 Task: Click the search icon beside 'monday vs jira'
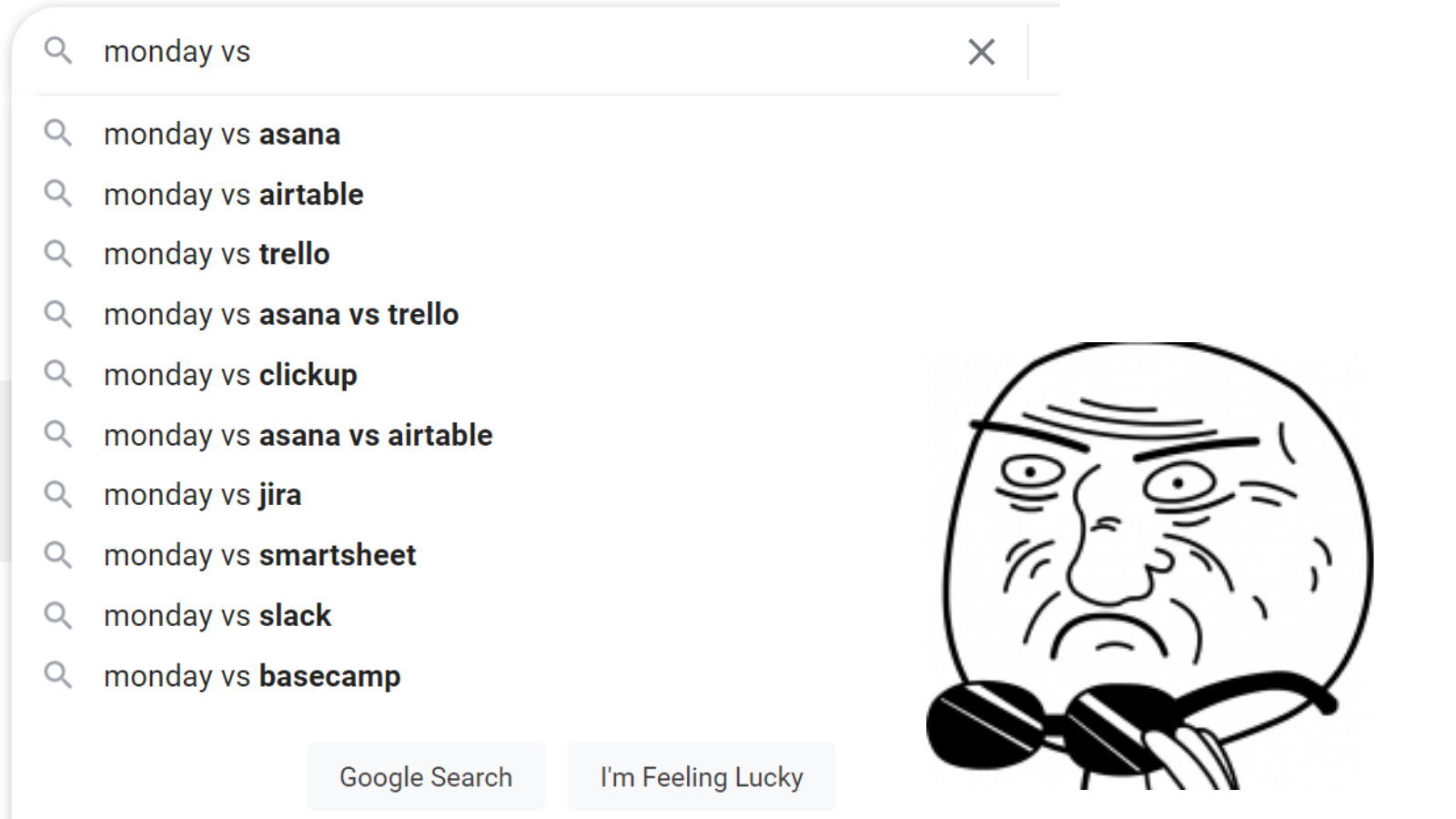point(58,495)
